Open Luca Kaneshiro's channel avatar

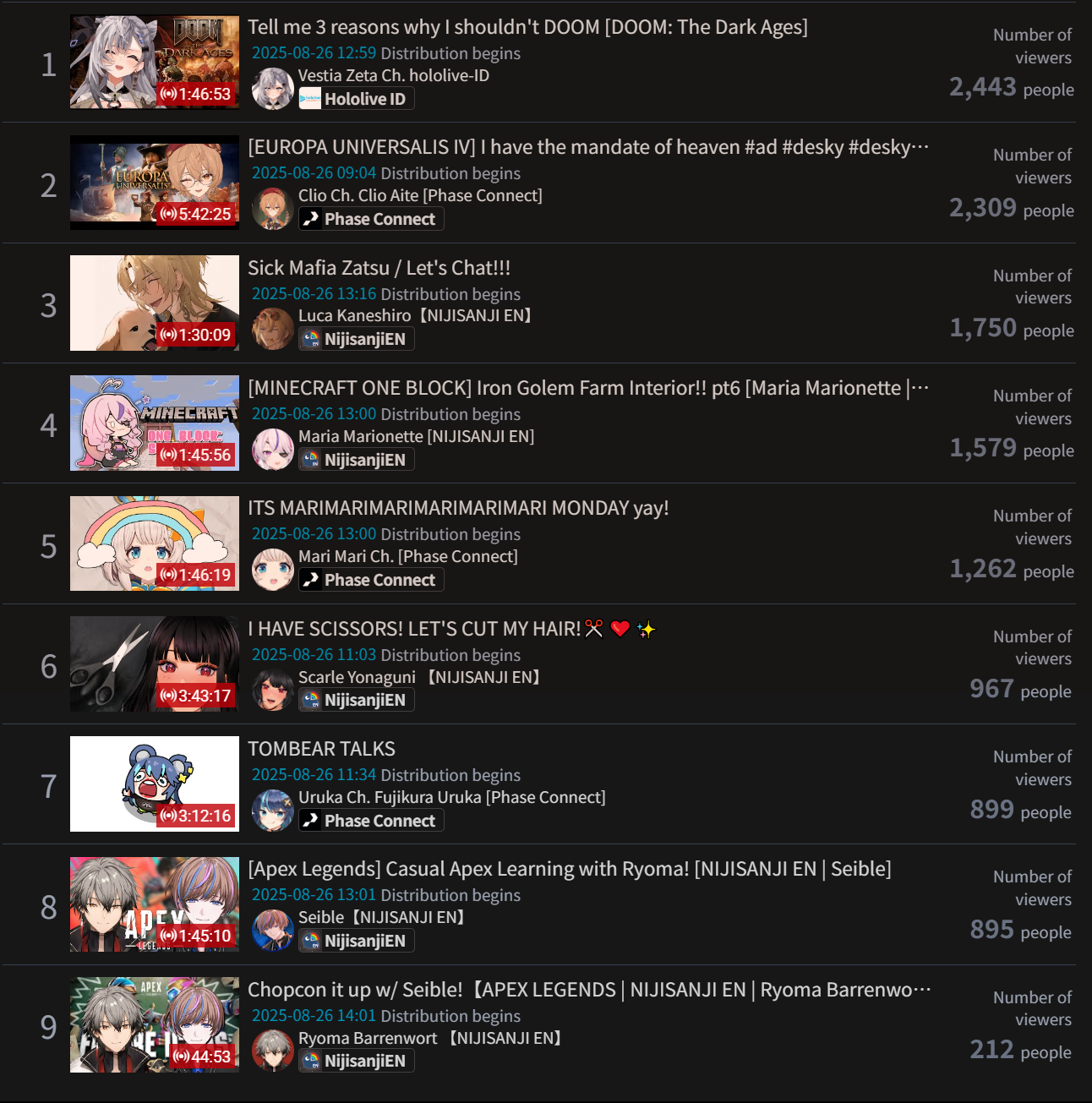point(273,329)
